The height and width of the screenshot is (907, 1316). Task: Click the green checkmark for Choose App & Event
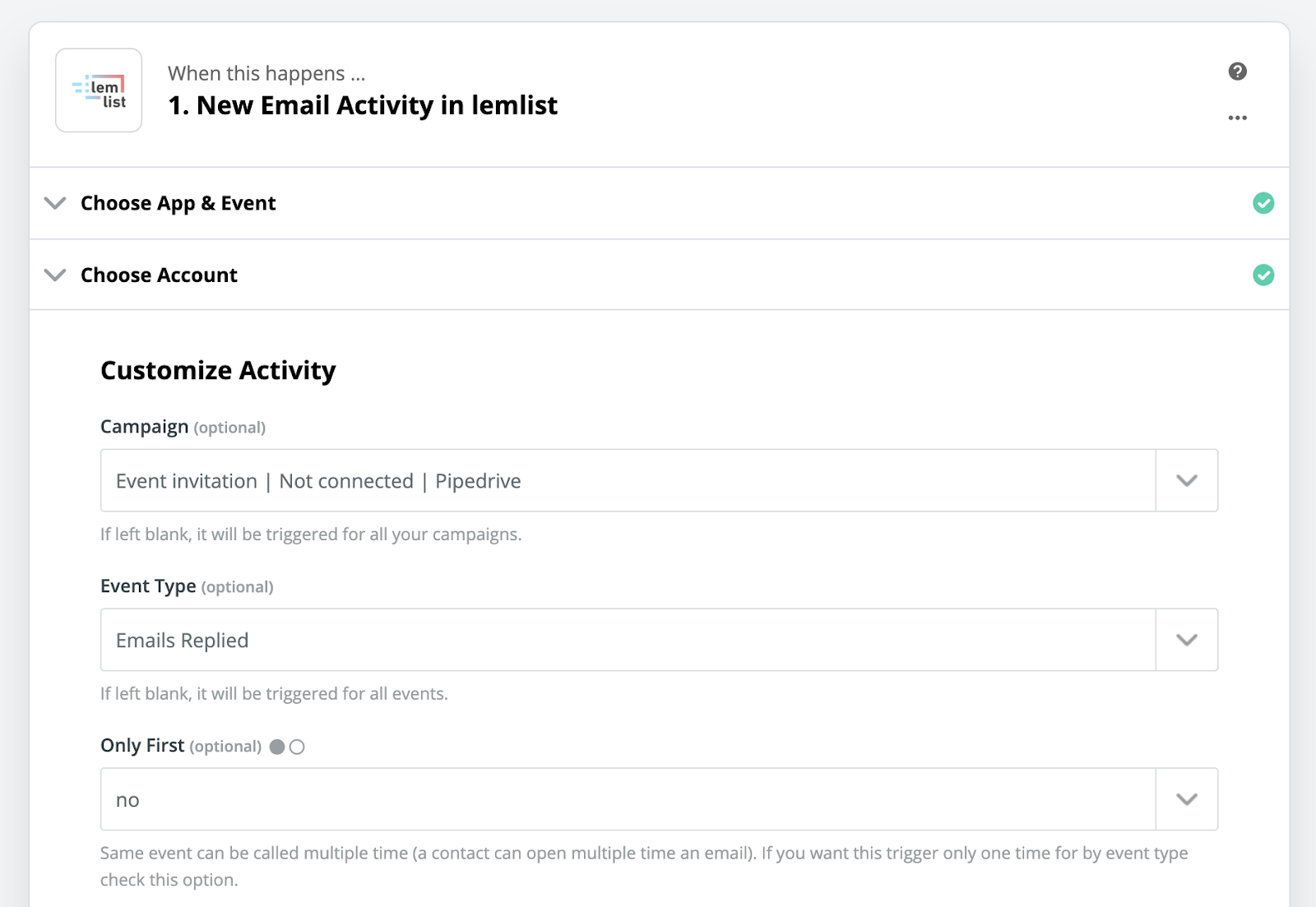tap(1263, 203)
